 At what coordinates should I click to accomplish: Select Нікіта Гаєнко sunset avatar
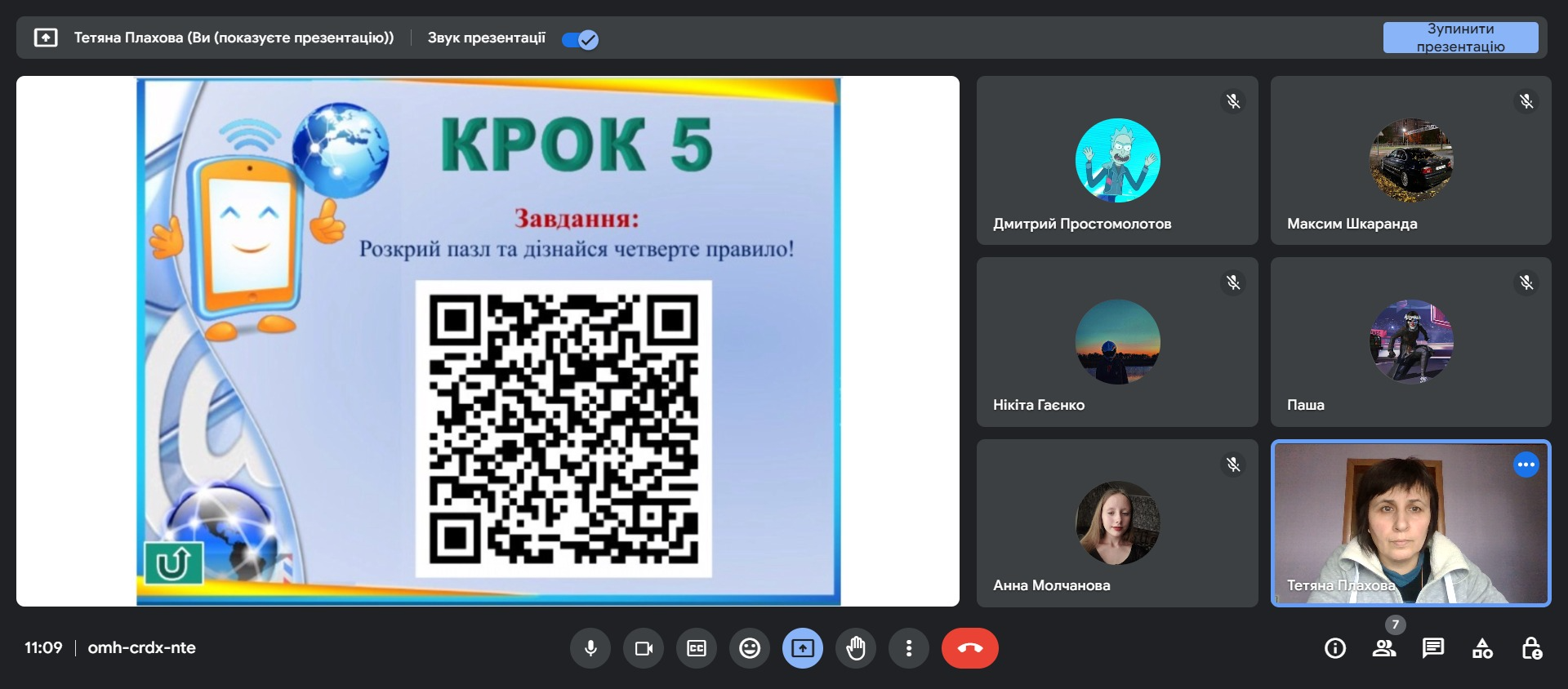point(1117,342)
